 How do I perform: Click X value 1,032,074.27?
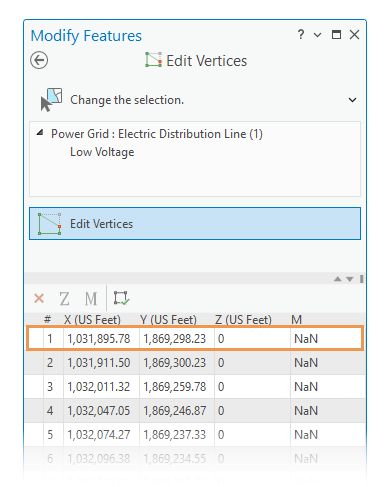pos(99,435)
